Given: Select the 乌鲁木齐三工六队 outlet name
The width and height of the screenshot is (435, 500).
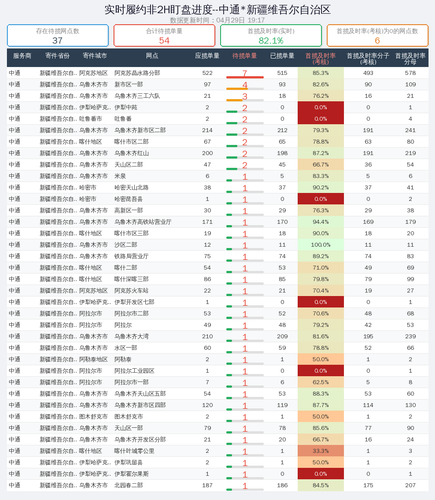Looking at the screenshot, I should pos(137,96).
